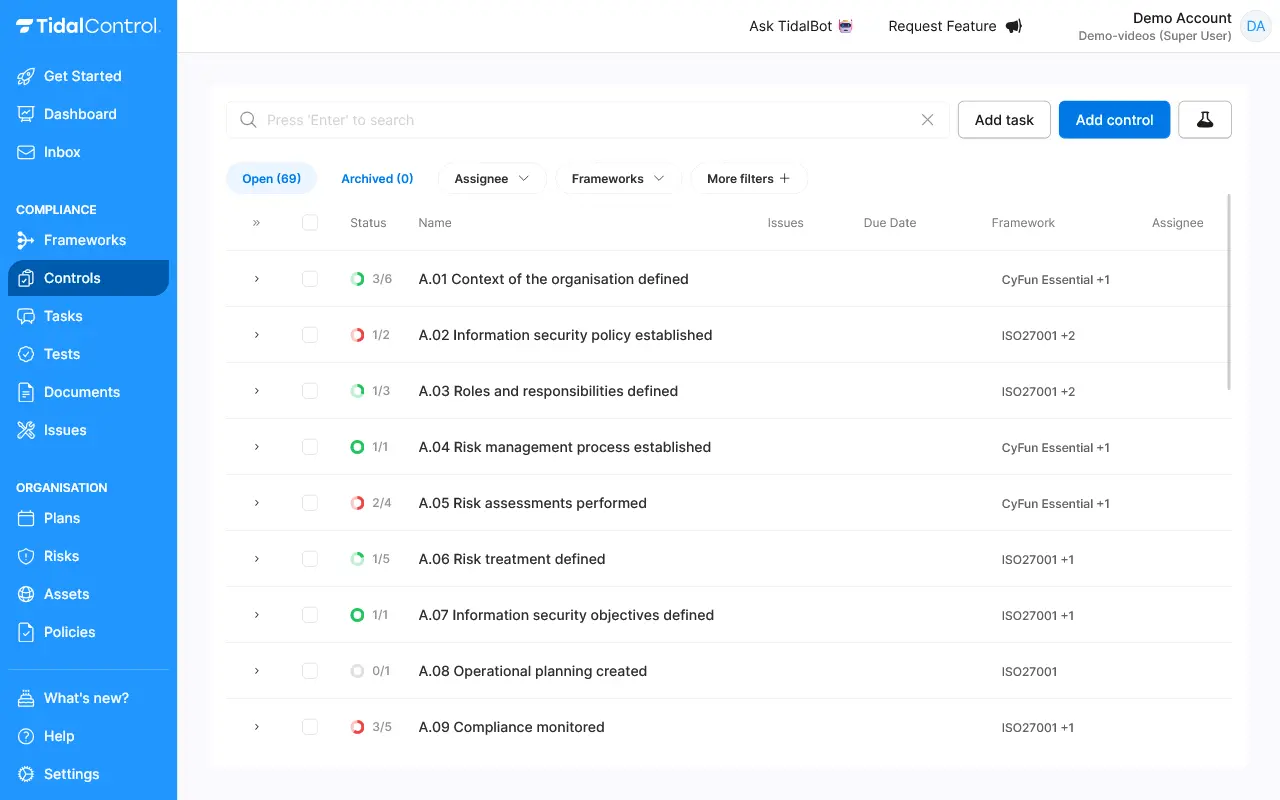Click the Add control button
This screenshot has width=1280, height=800.
tap(1114, 120)
